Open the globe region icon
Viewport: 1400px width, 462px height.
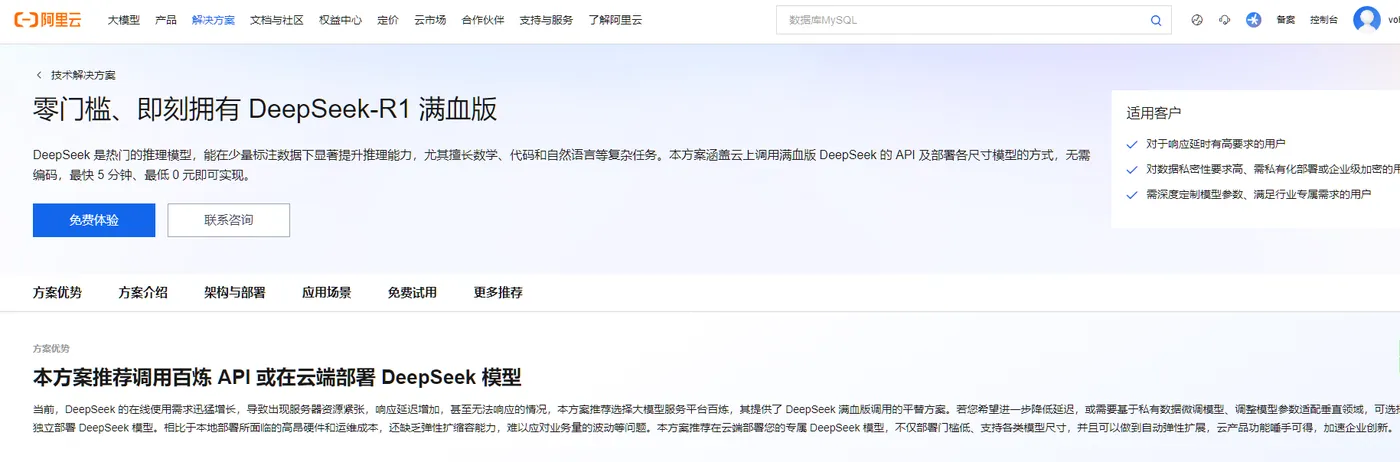tap(1197, 20)
